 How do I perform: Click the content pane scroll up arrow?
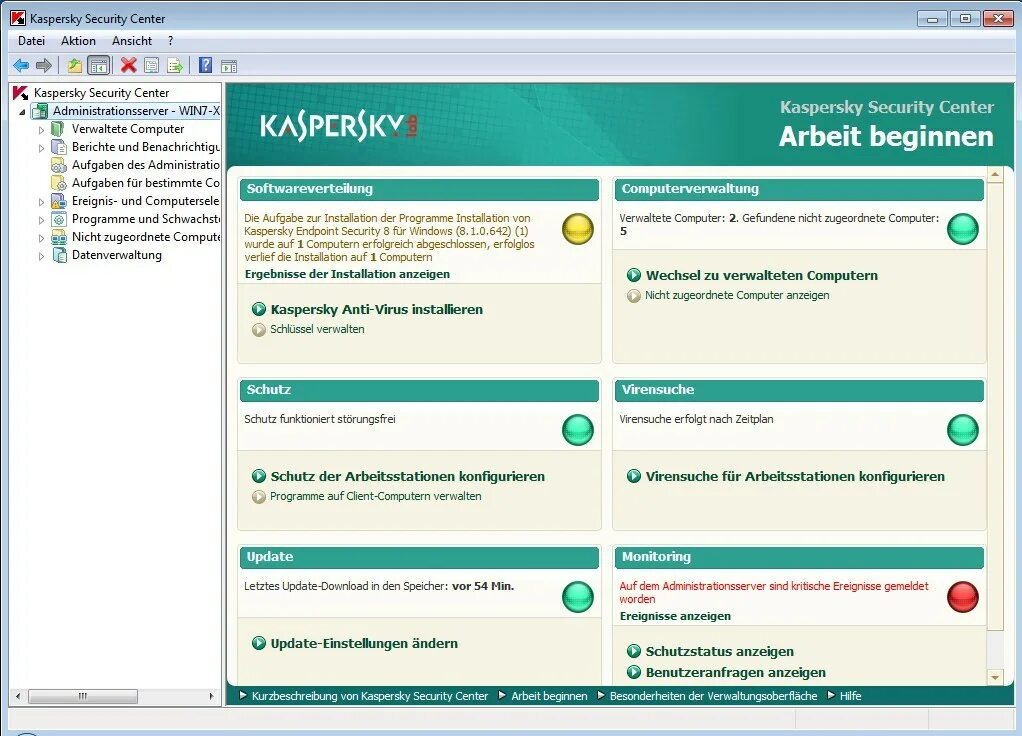995,175
